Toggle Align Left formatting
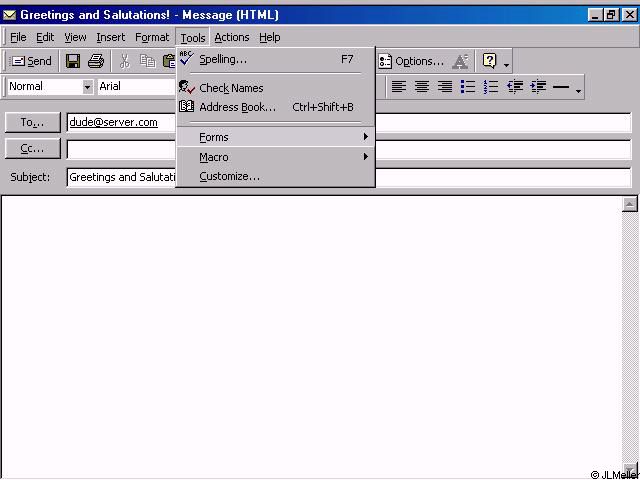This screenshot has width=640, height=480. [x=398, y=88]
